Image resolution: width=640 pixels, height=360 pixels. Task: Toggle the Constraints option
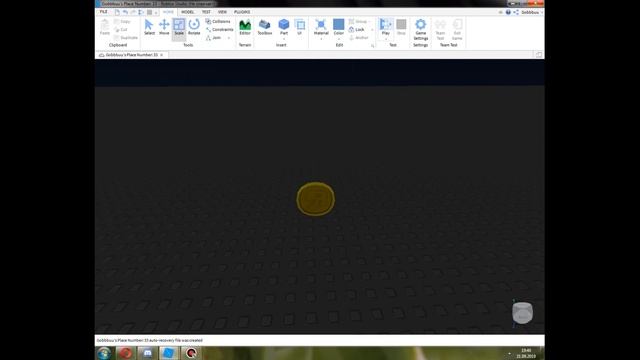click(x=220, y=29)
